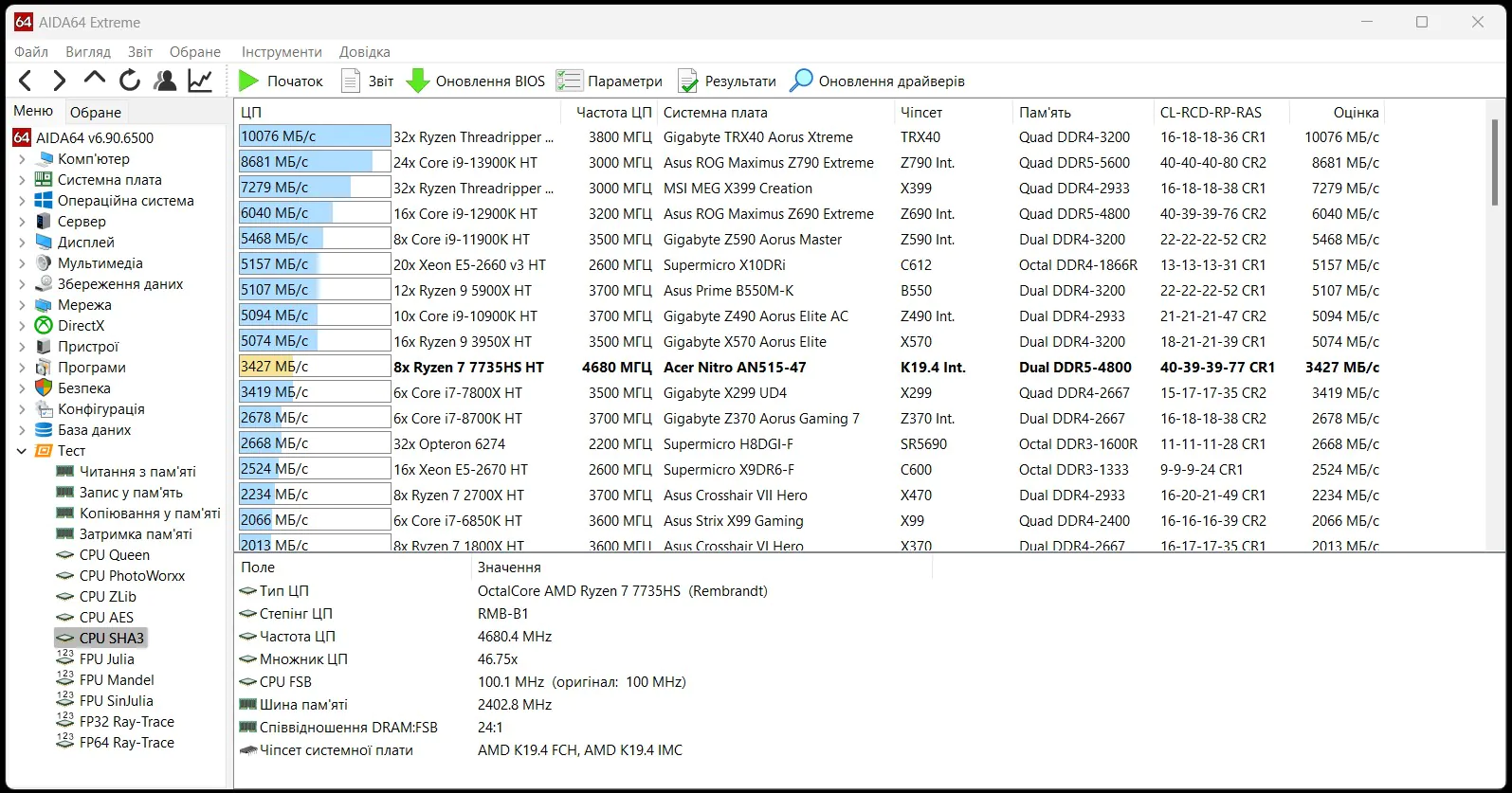This screenshot has width=1512, height=793.
Task: Expand the Мультимедіа tree node
Action: (x=22, y=263)
